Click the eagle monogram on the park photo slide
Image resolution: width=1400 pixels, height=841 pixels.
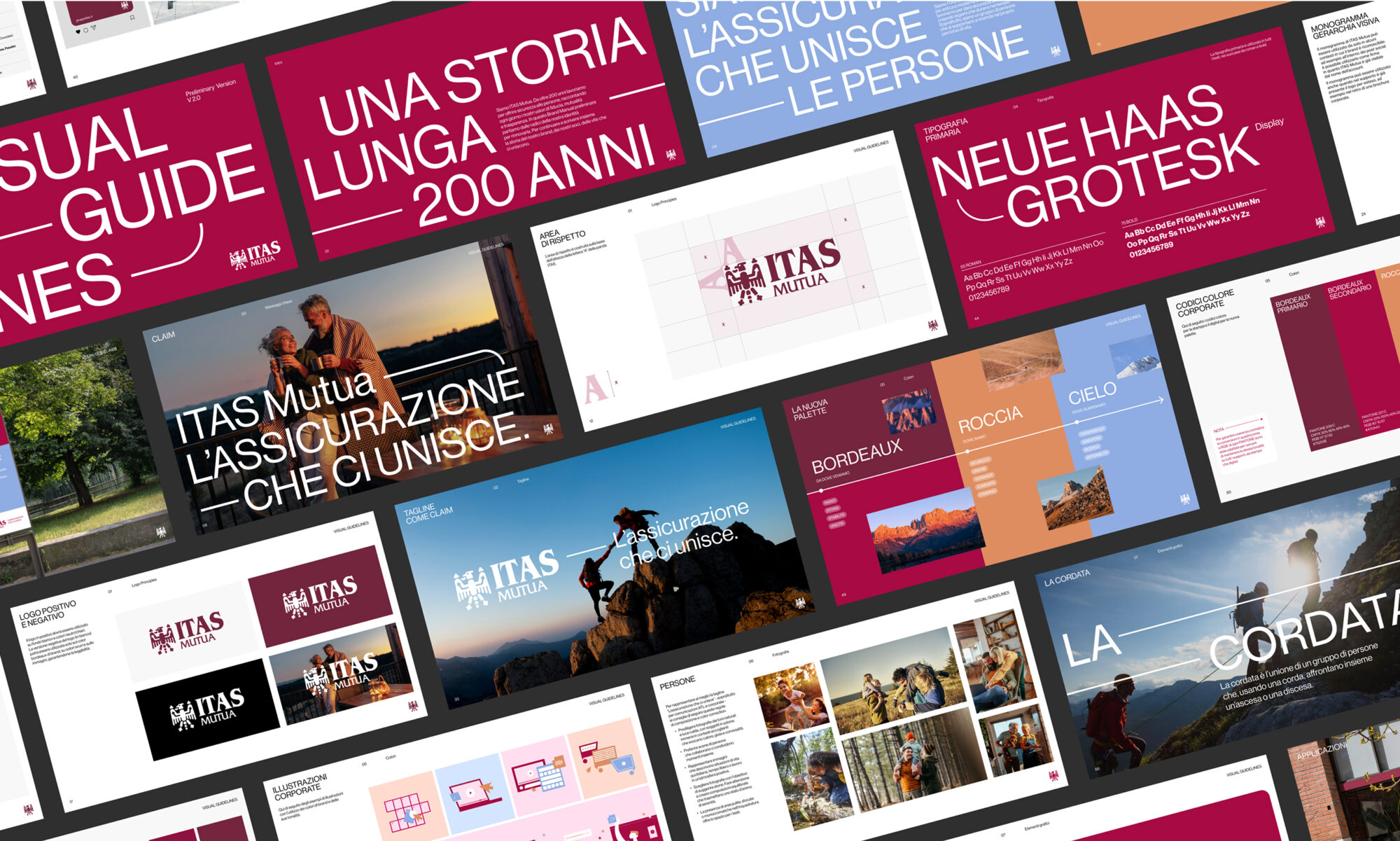tap(161, 531)
